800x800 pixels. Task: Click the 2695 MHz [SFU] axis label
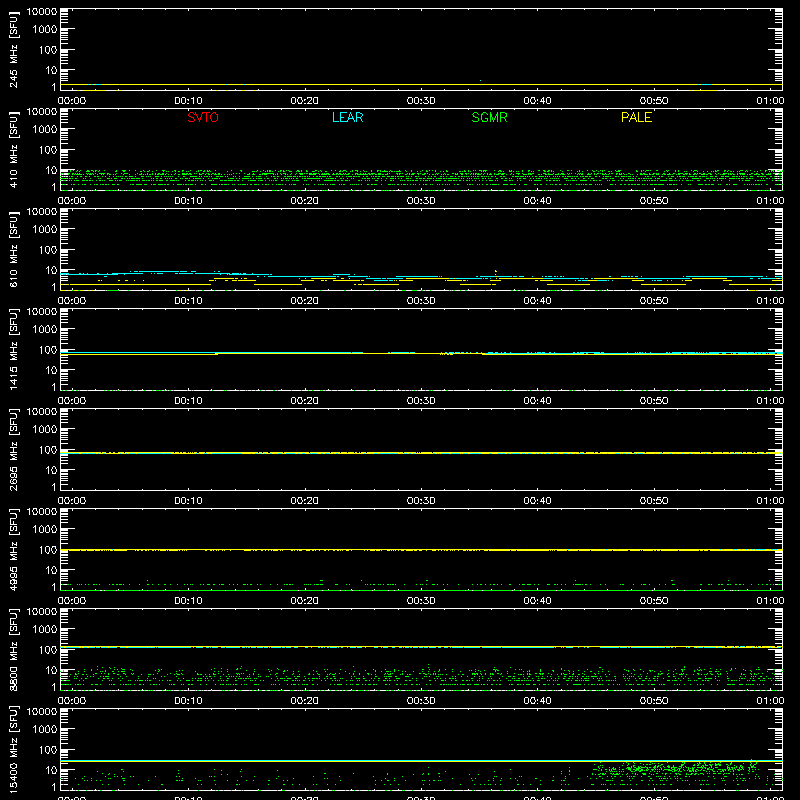13,449
